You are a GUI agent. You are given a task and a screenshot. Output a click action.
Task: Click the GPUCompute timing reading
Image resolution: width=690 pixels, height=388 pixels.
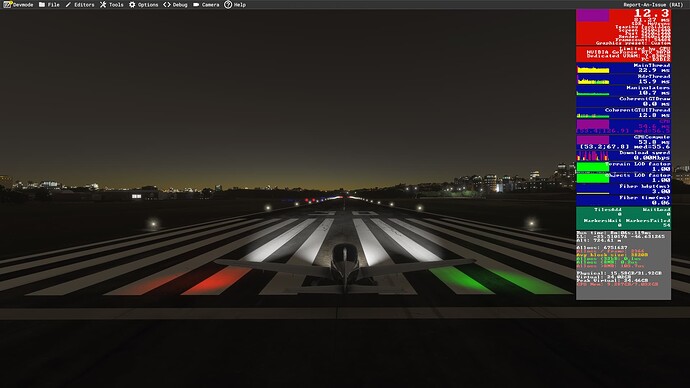point(625,142)
